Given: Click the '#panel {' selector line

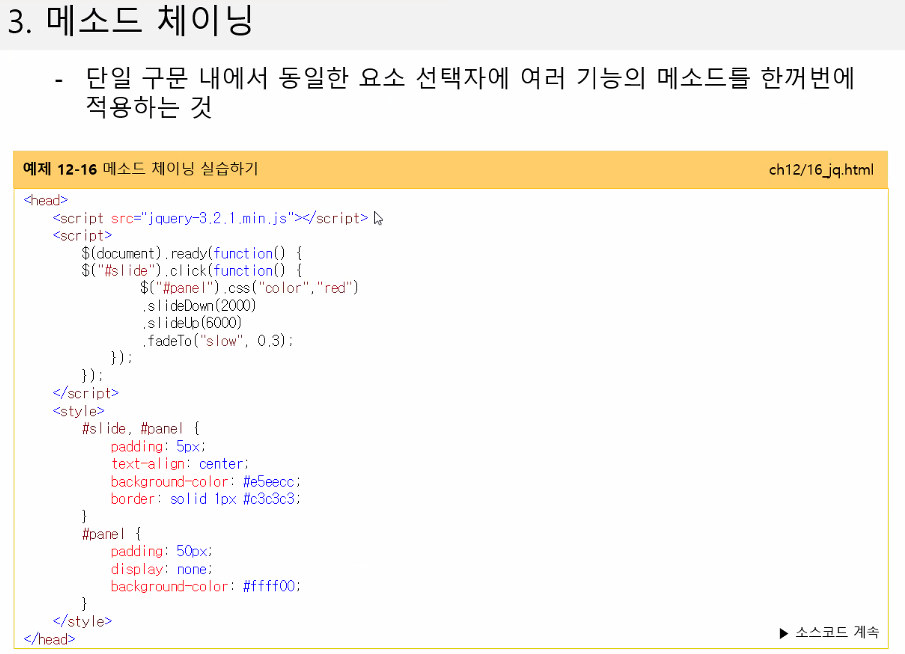Looking at the screenshot, I should [111, 534].
